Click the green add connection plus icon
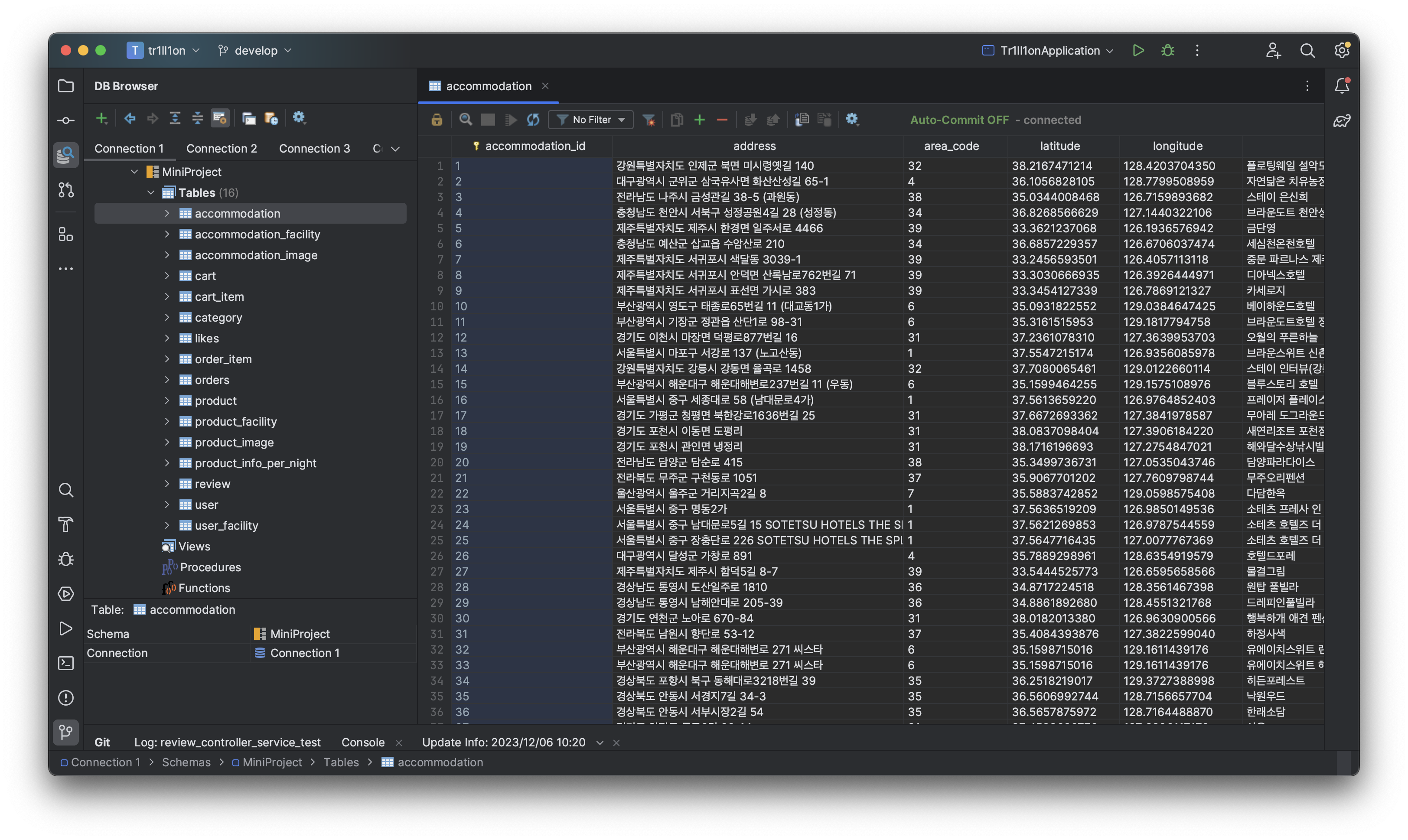The height and width of the screenshot is (840, 1408). tap(101, 118)
